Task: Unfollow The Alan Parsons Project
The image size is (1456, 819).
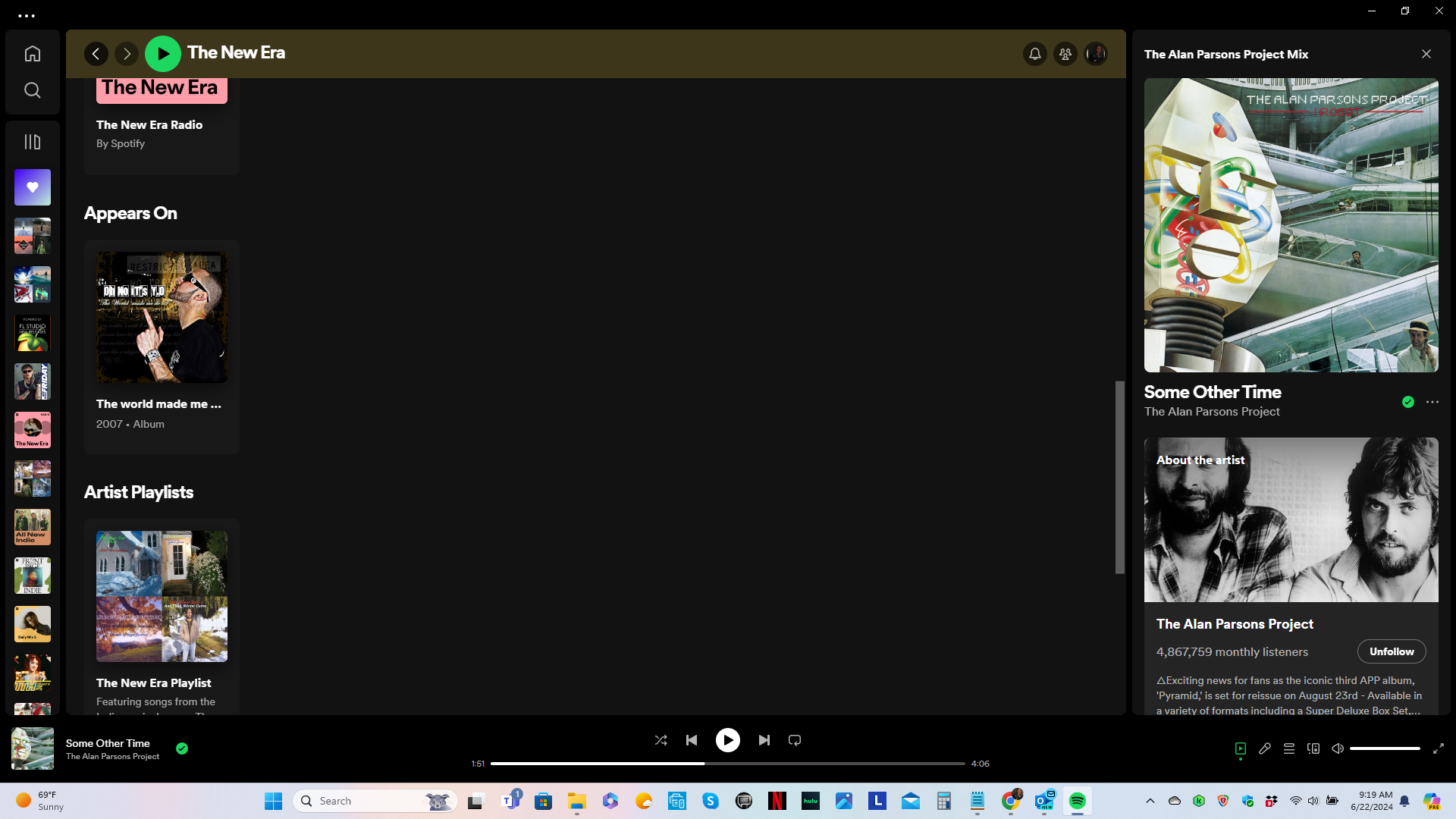Action: (1392, 651)
